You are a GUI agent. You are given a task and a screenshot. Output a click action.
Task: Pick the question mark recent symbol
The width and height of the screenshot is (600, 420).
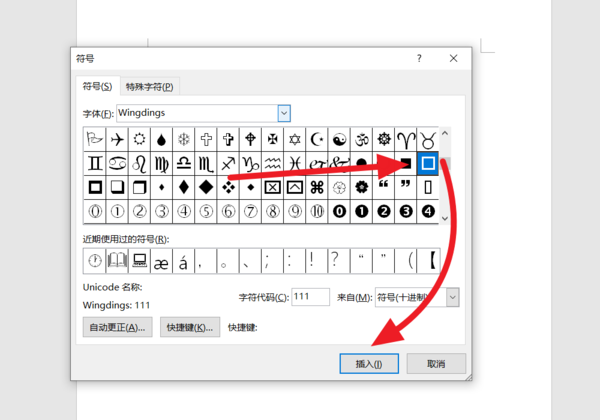339,261
